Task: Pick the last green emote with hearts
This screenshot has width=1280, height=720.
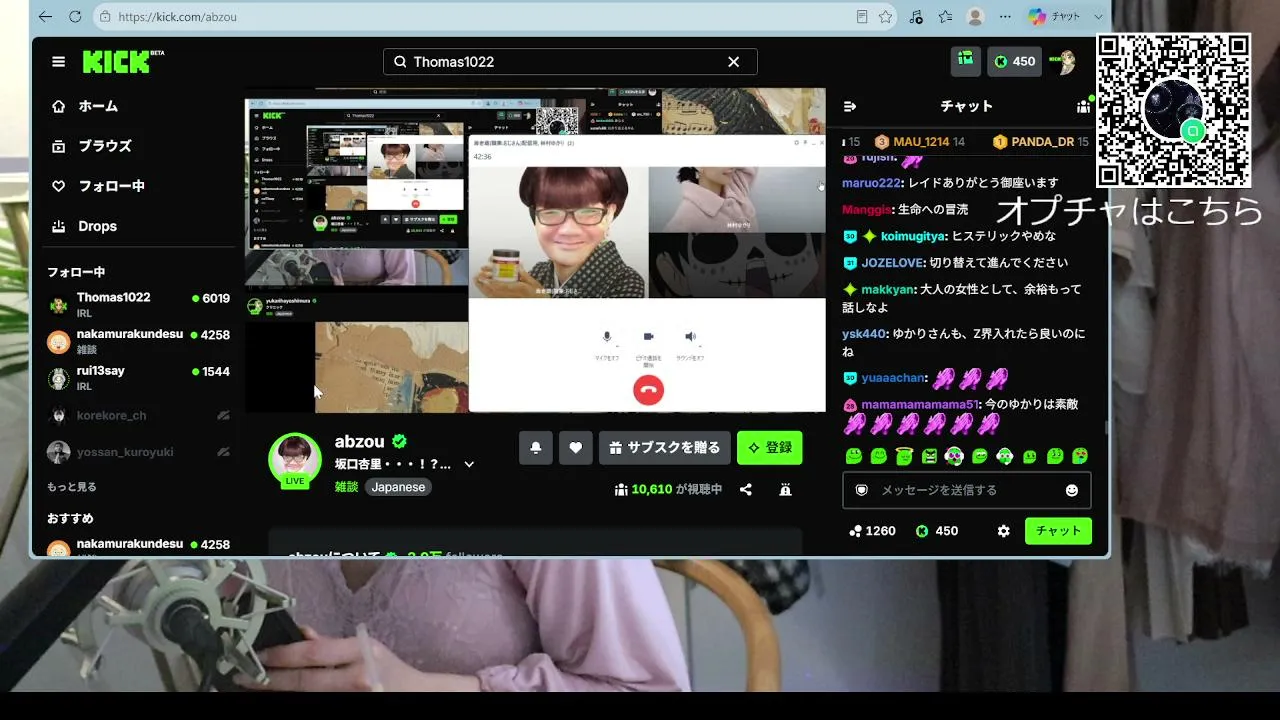Action: tap(1080, 456)
